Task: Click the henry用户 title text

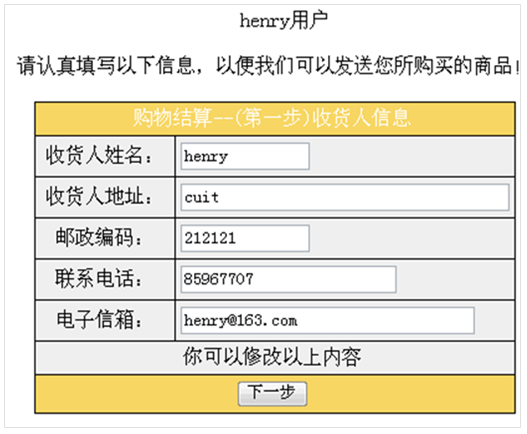Action: click(x=284, y=21)
